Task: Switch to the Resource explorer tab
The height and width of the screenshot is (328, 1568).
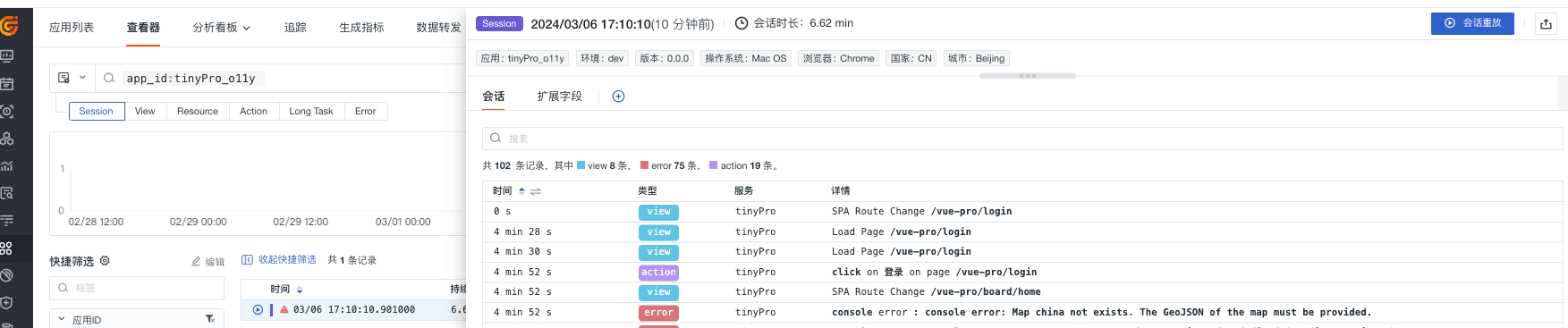Action: click(x=198, y=112)
